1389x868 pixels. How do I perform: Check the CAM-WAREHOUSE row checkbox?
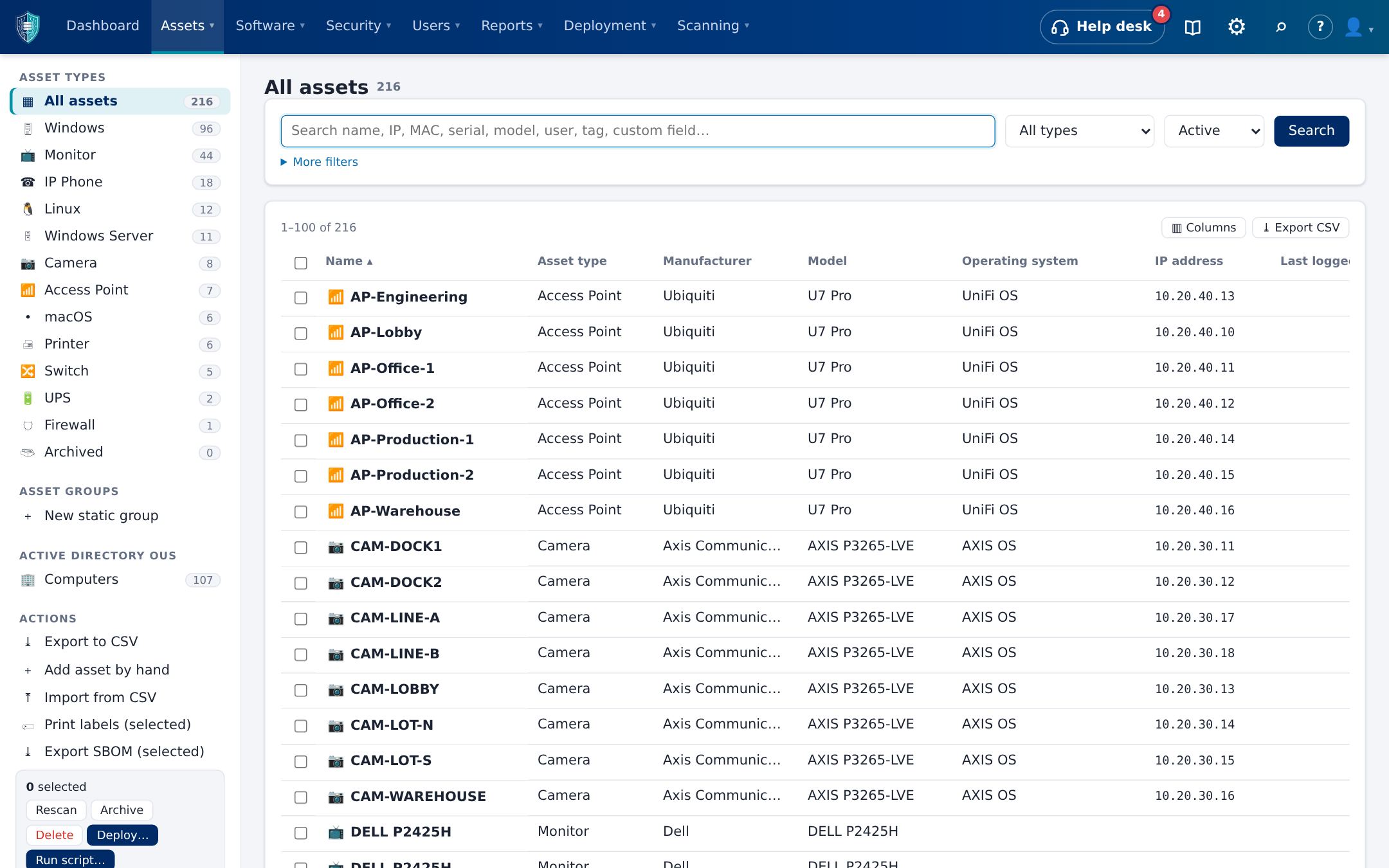point(301,797)
